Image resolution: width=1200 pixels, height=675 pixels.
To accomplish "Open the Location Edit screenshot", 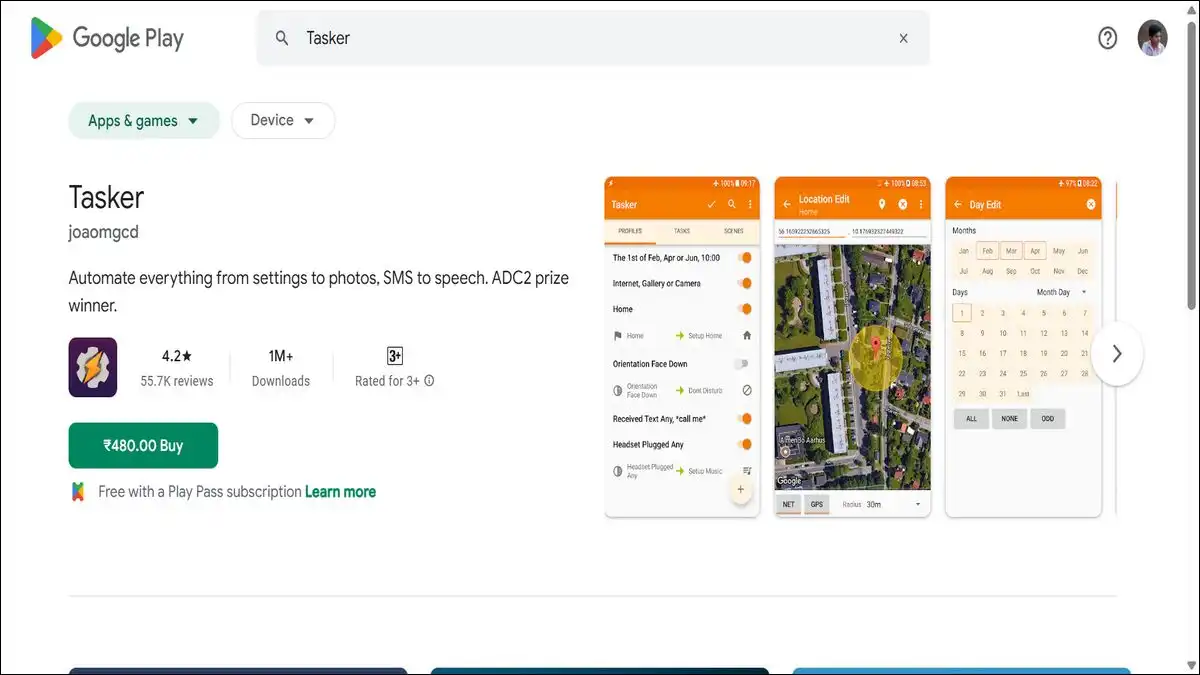I will click(852, 347).
